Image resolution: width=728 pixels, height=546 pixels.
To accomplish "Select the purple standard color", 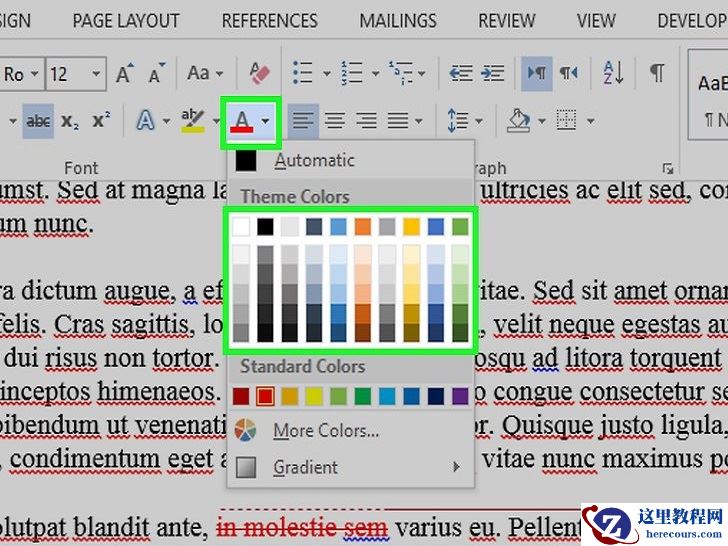I will coord(460,396).
